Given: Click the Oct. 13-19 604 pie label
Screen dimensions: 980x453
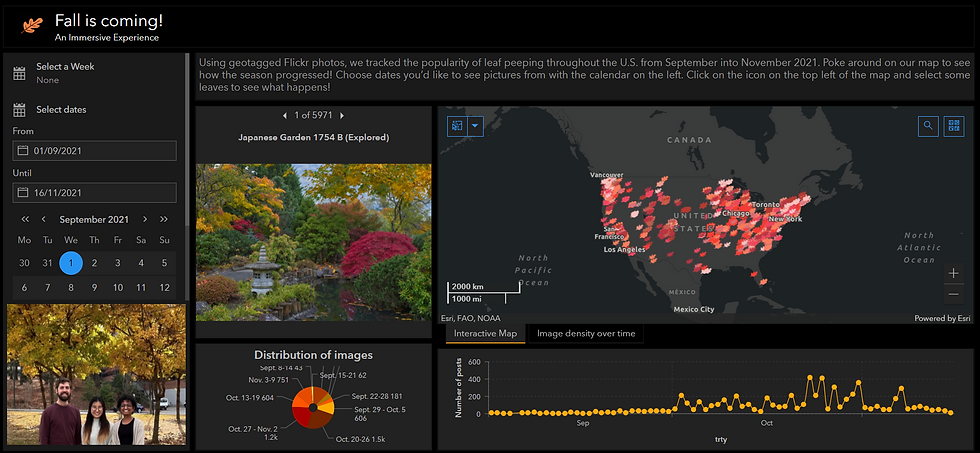Looking at the screenshot, I should [x=250, y=397].
